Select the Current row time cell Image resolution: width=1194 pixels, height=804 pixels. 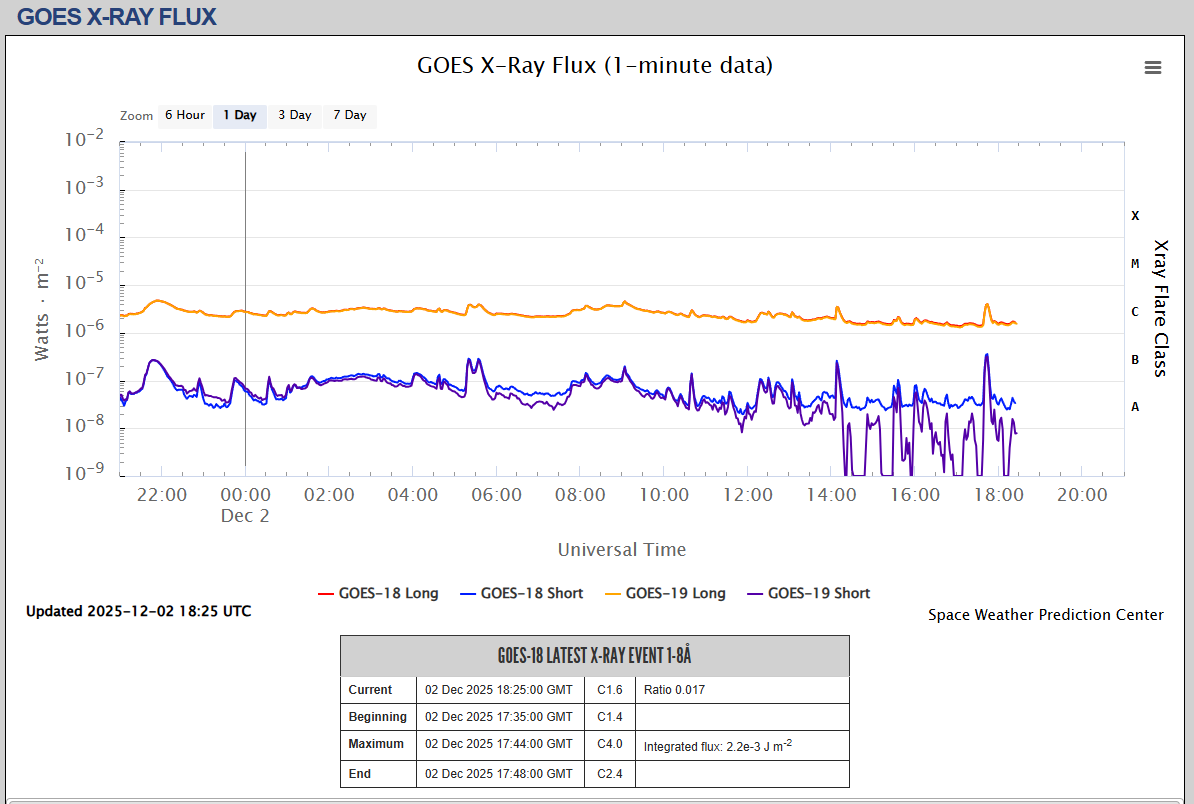[x=499, y=690]
